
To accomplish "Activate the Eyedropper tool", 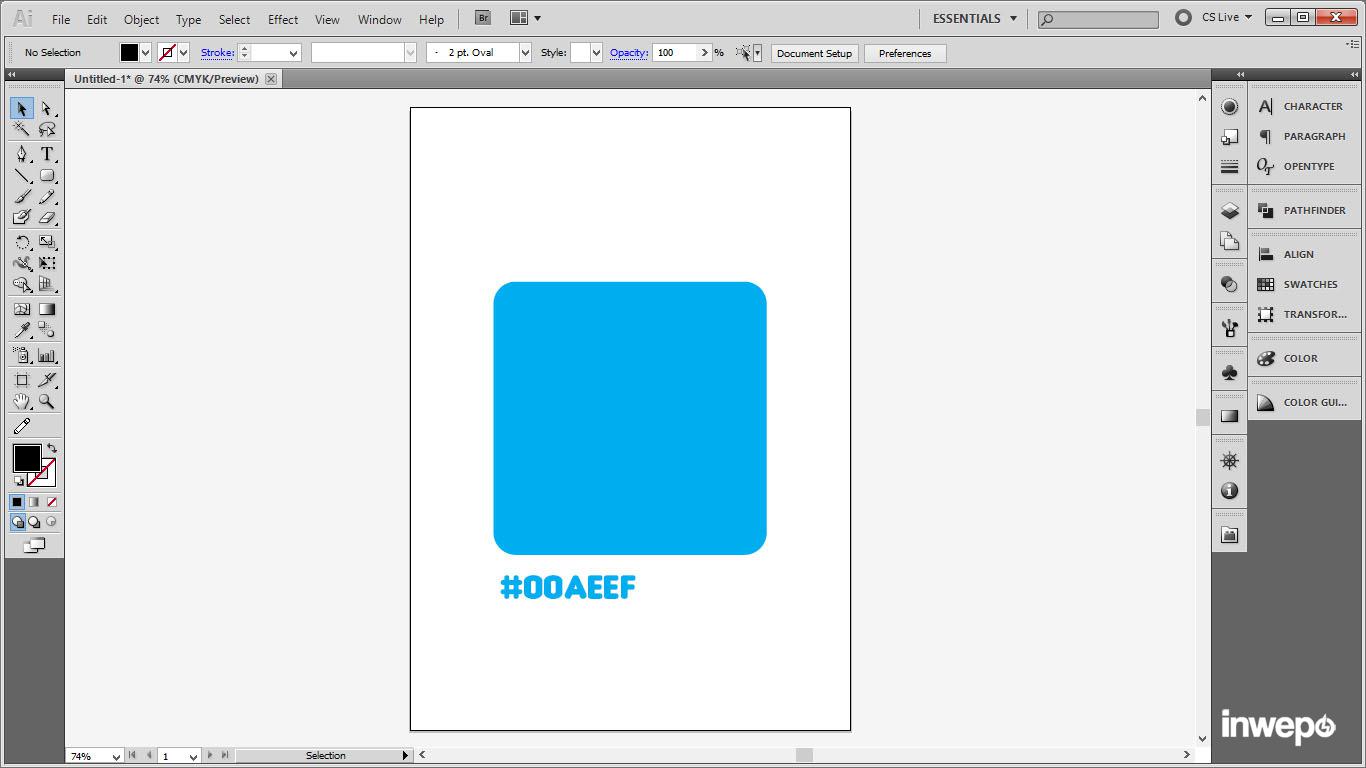I will (22, 331).
